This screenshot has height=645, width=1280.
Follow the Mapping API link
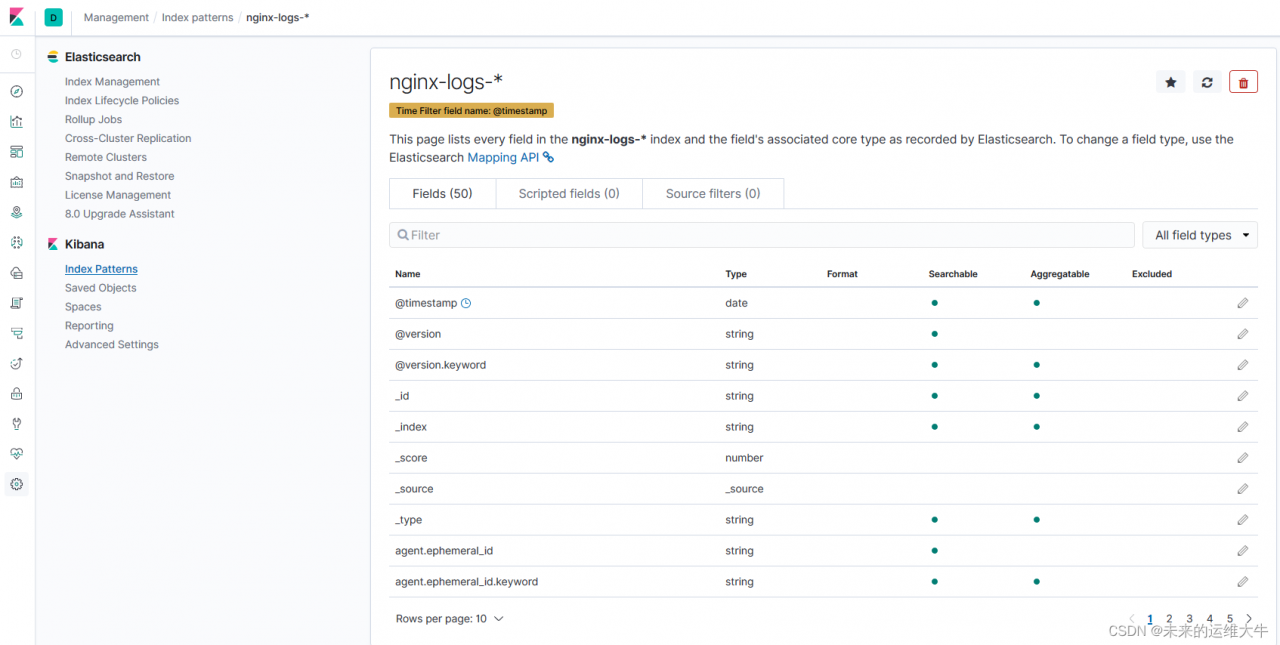point(510,157)
